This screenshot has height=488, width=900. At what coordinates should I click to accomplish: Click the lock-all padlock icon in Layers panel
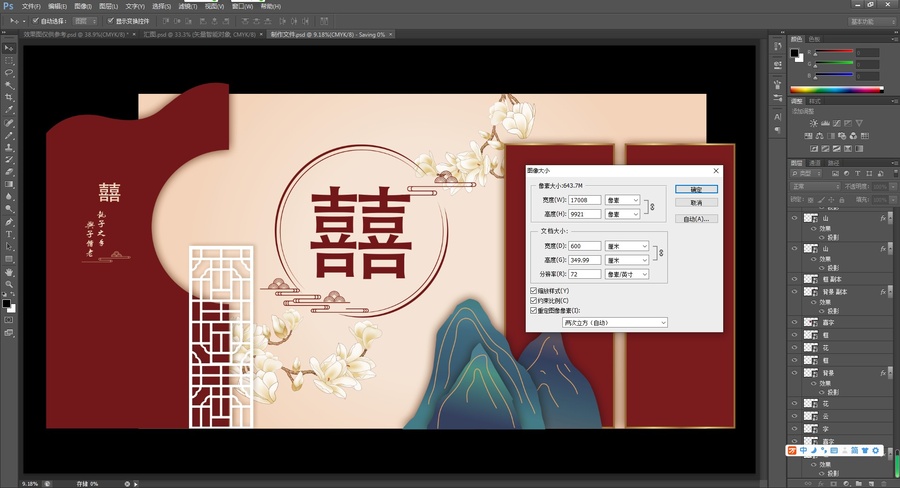tap(841, 200)
